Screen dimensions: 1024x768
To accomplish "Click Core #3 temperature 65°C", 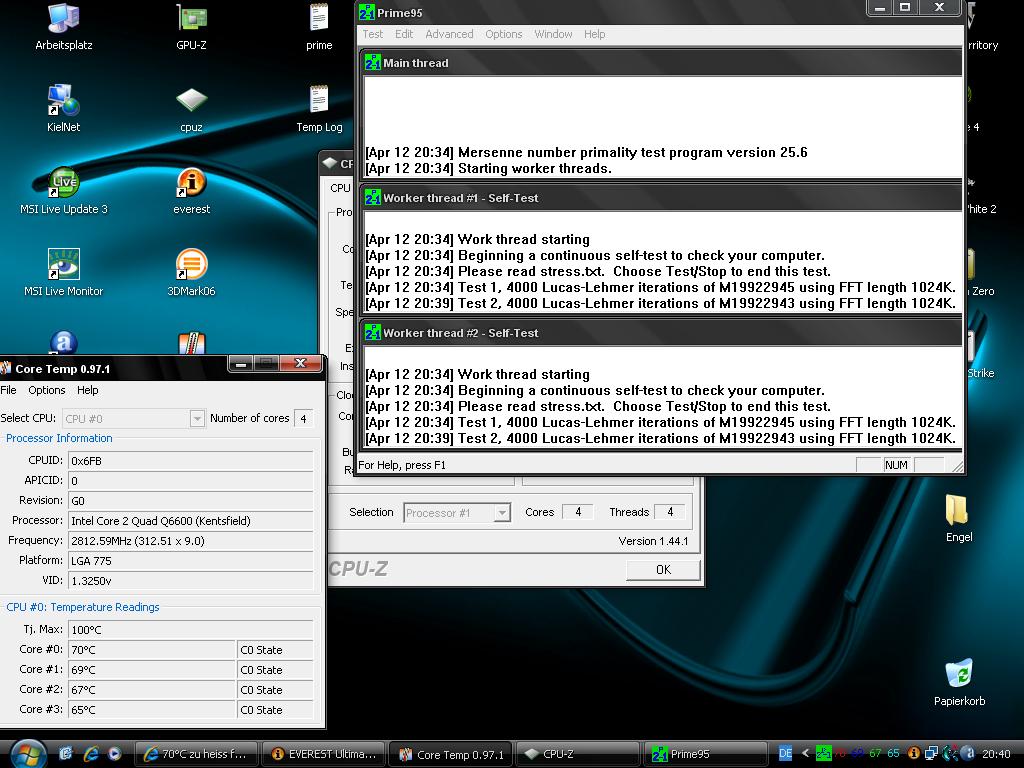I will tap(152, 709).
